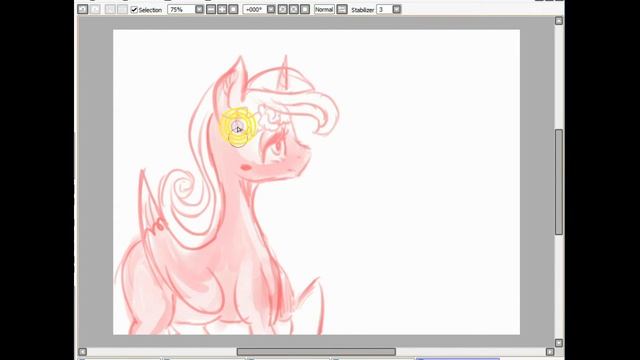Click the 75% zoom value field
Screen dimensions: 640x360
[x=181, y=9]
